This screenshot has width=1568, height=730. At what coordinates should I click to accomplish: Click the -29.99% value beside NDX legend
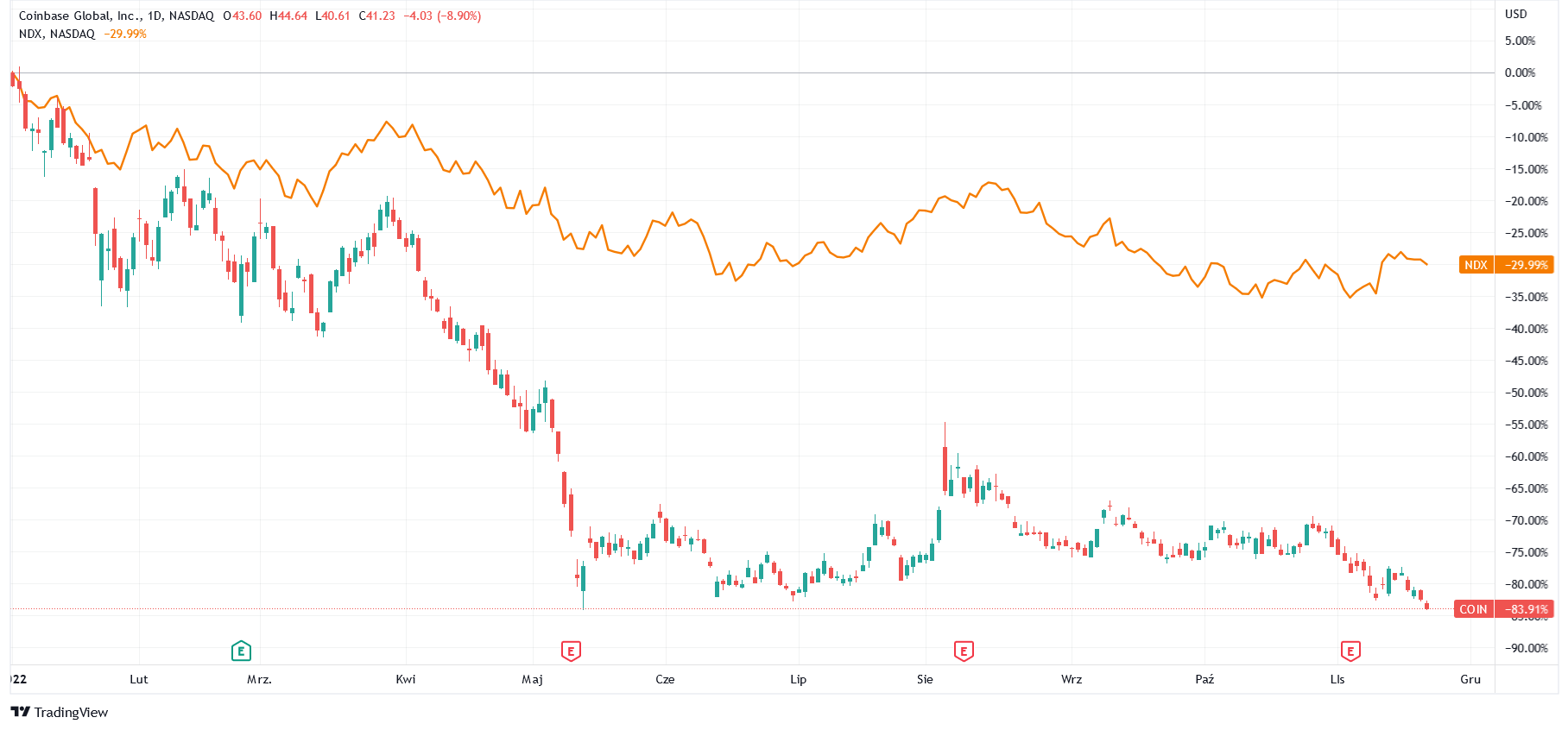(125, 34)
